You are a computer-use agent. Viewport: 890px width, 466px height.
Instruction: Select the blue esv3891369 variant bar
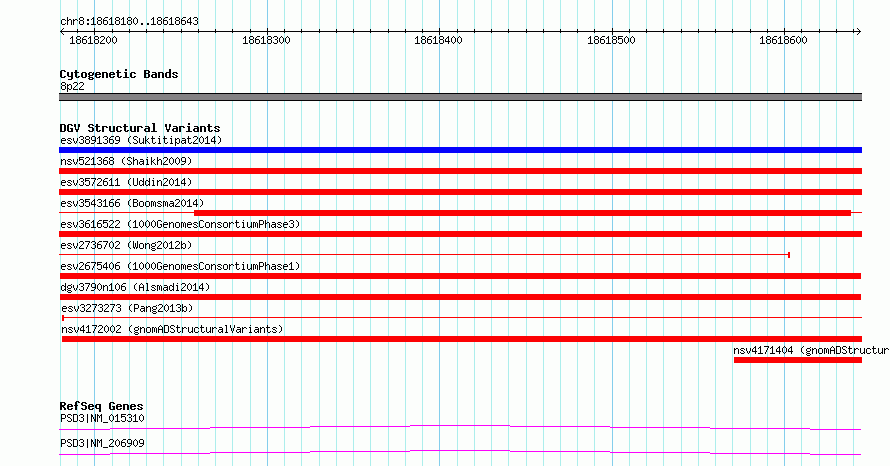[460, 150]
